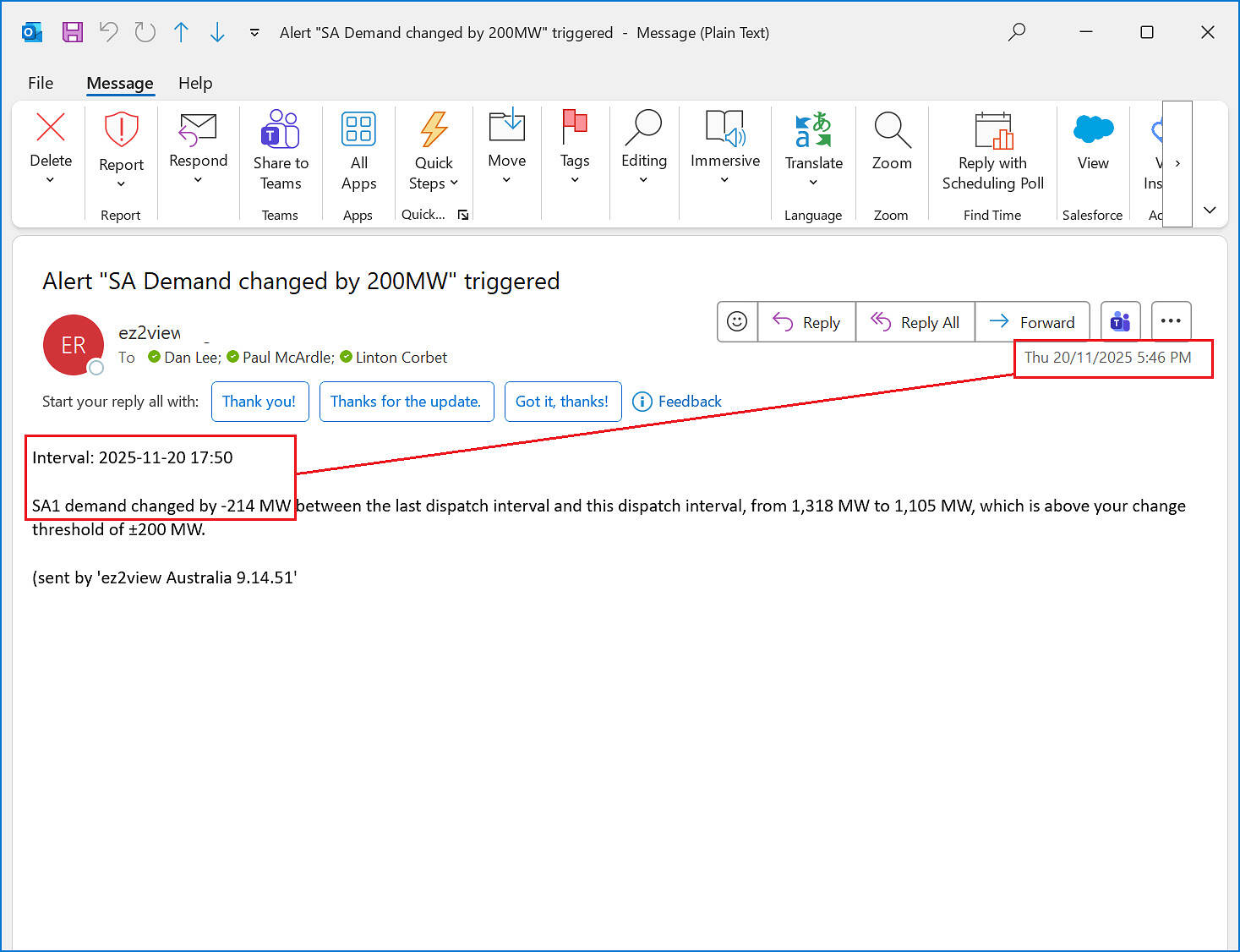Screen dimensions: 1240x952
Task: Switch to the Help tab
Action: (x=195, y=83)
